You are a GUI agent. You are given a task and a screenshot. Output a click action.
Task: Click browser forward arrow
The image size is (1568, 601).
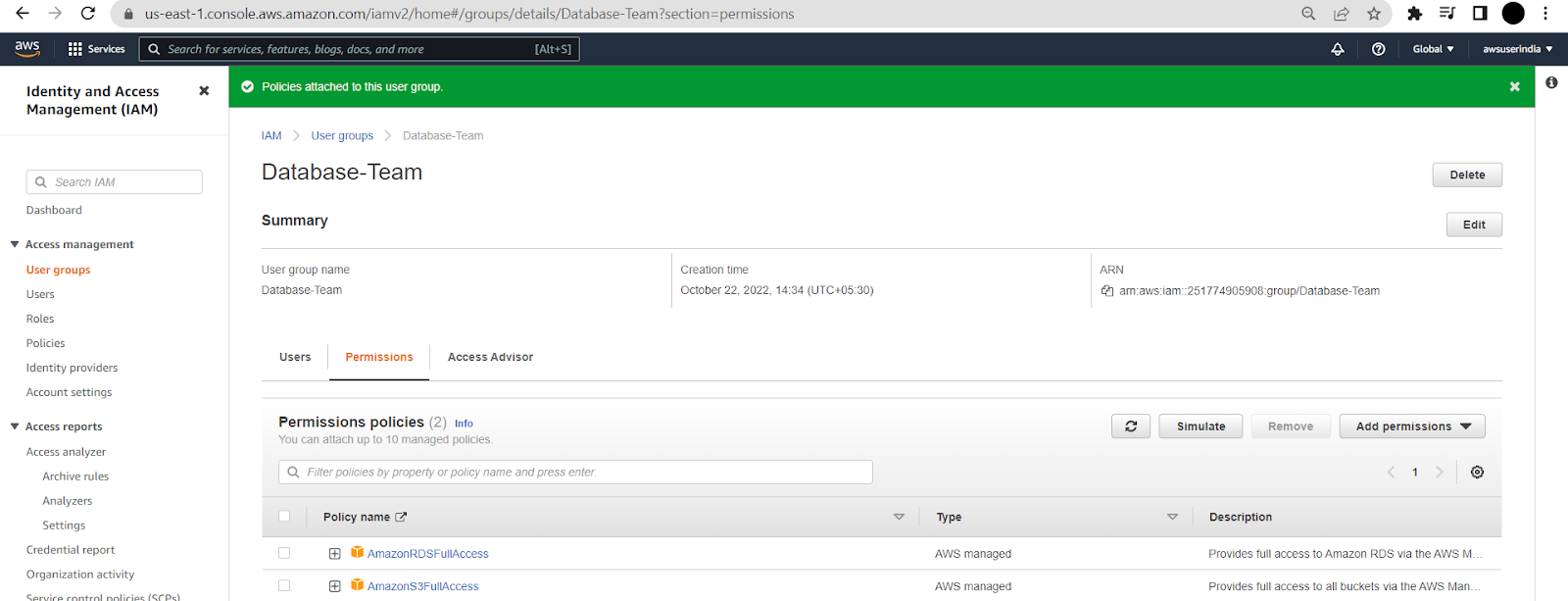[x=55, y=14]
